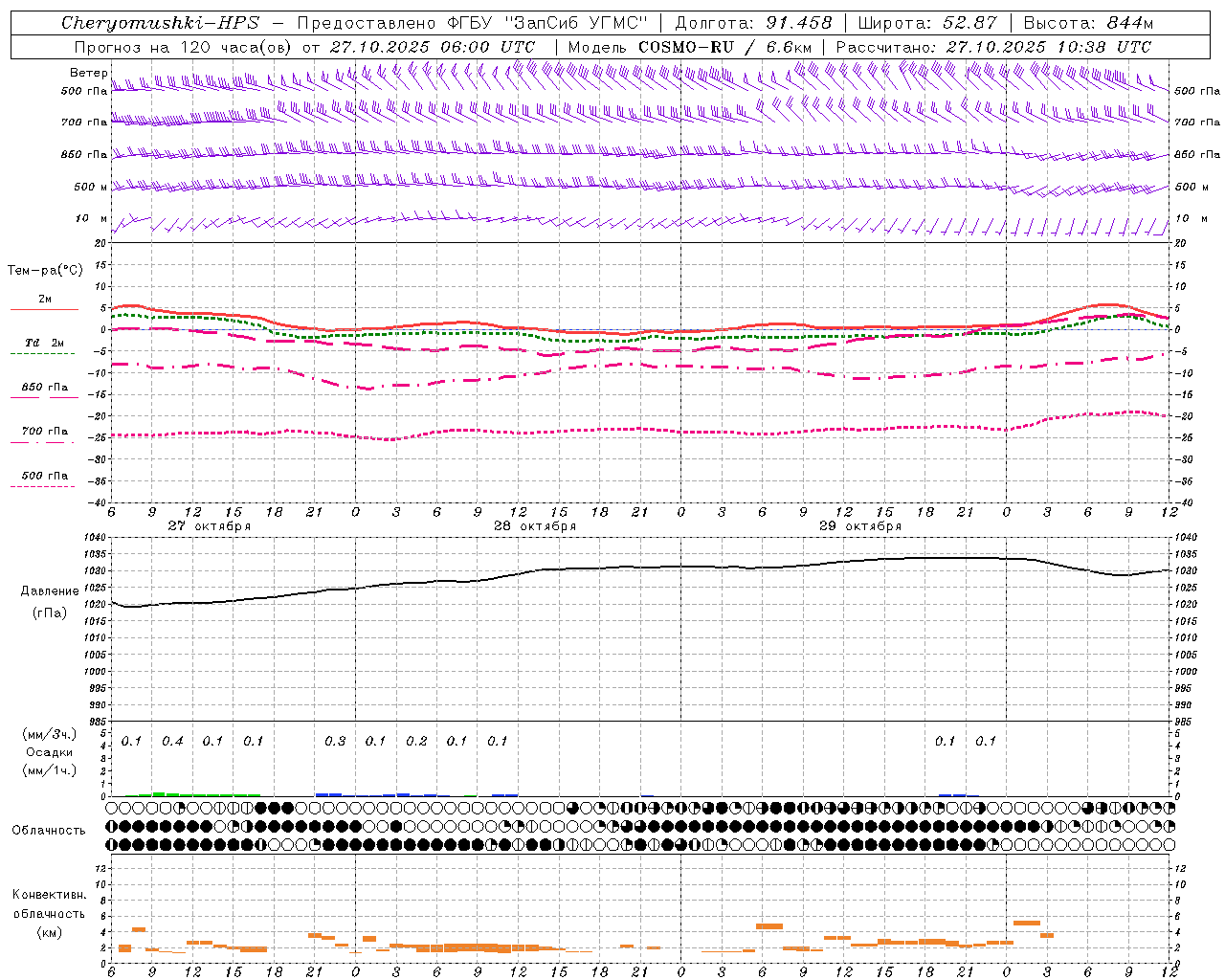Screen dimensions: 1225x980
Task: Click the date label "27 октября"
Action: [210, 526]
